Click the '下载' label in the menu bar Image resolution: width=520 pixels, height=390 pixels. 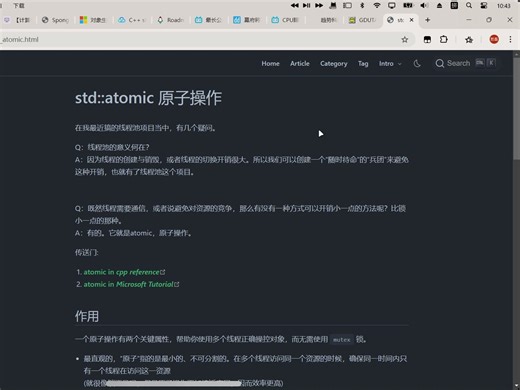[19, 6]
